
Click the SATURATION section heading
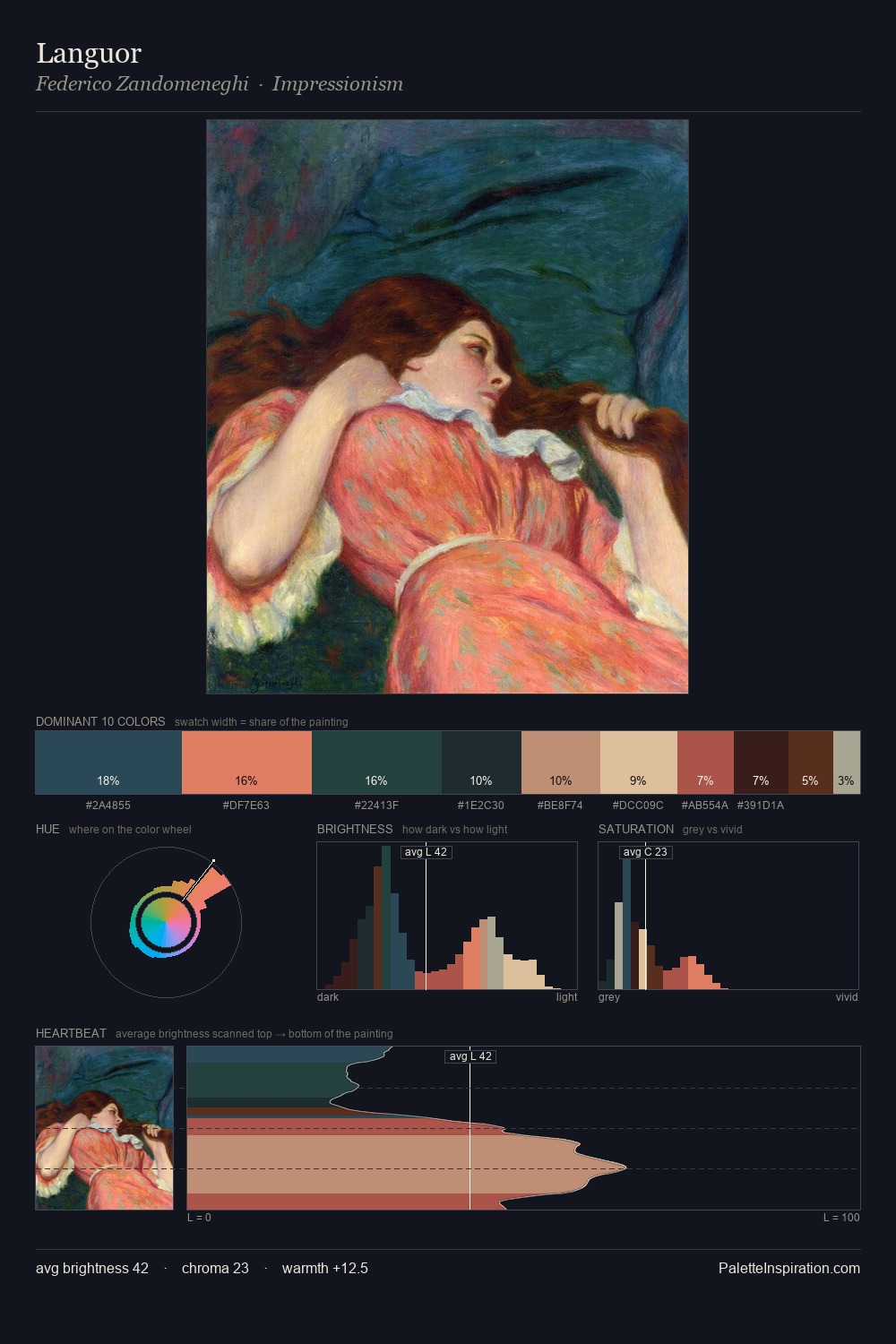point(636,829)
